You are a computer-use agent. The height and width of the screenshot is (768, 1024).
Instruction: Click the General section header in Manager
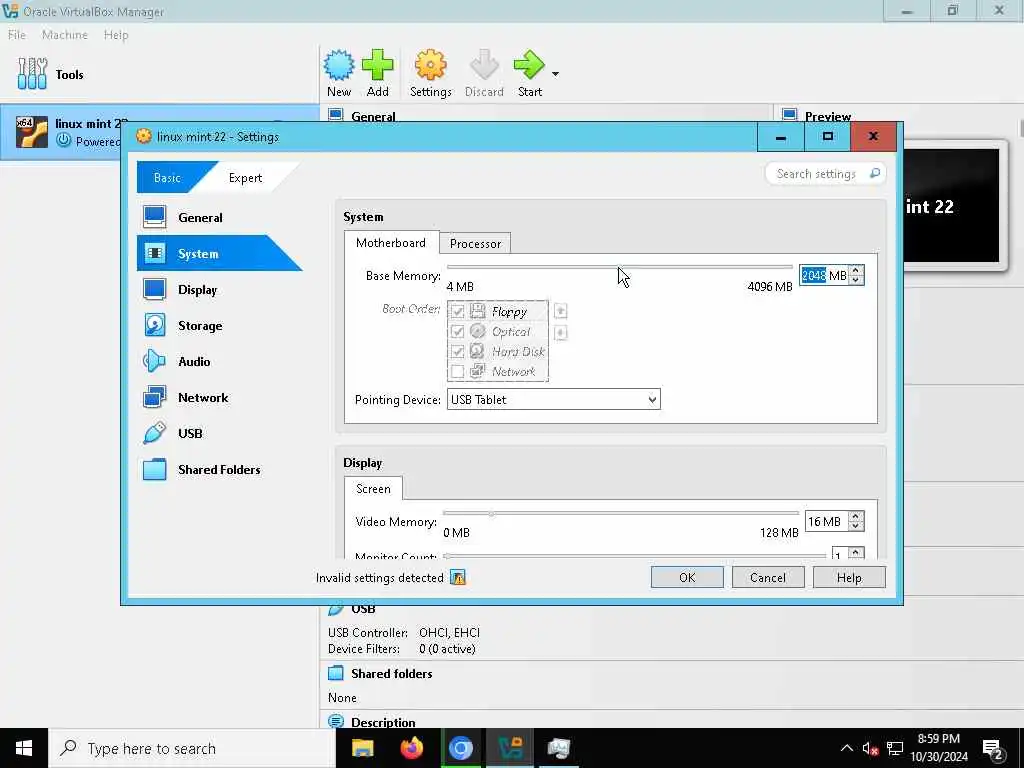pyautogui.click(x=373, y=116)
